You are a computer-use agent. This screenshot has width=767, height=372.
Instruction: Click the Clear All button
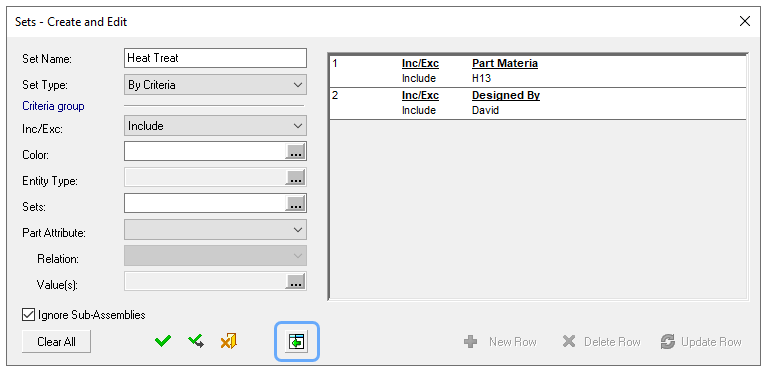[x=56, y=342]
